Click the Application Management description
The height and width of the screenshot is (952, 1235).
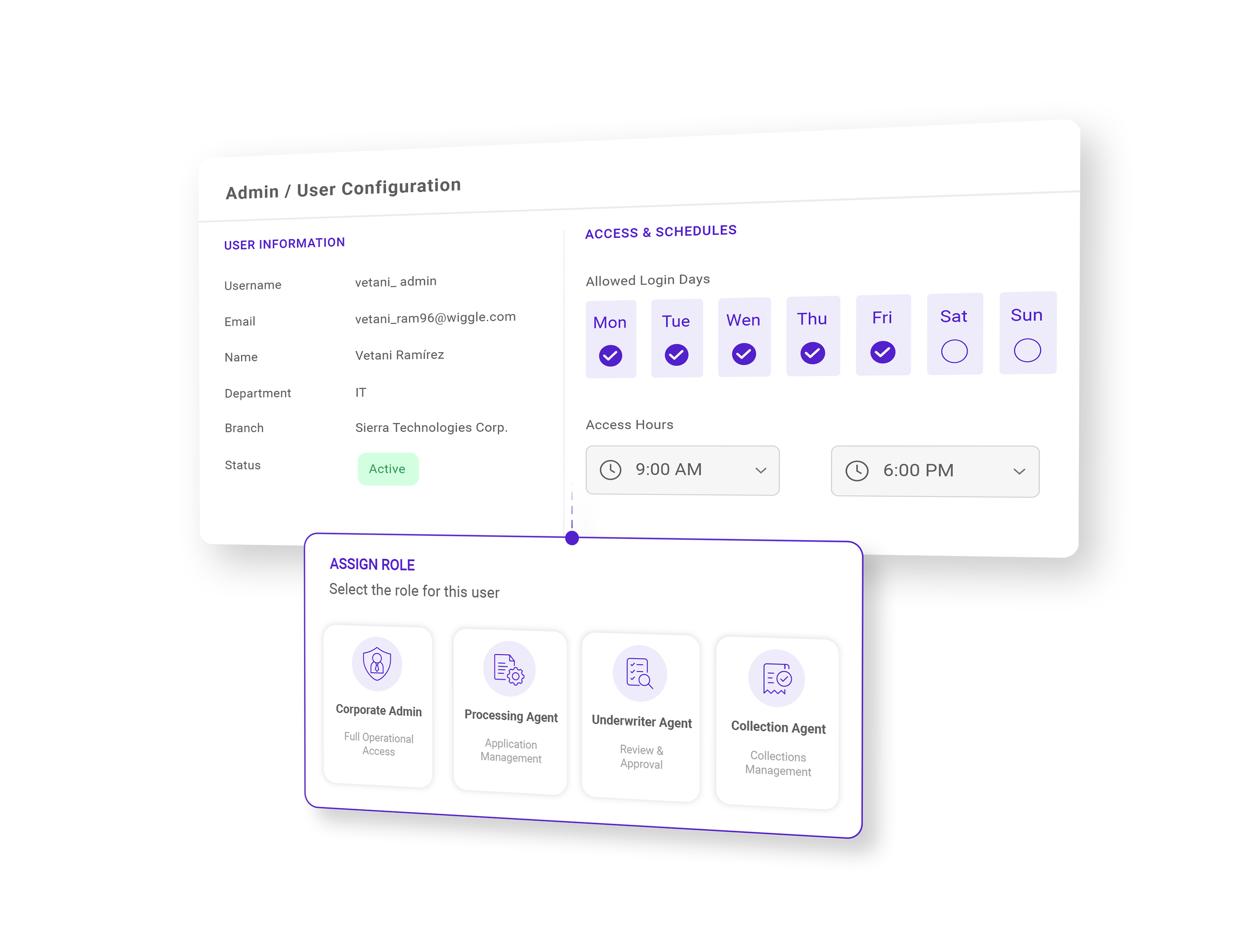point(511,751)
